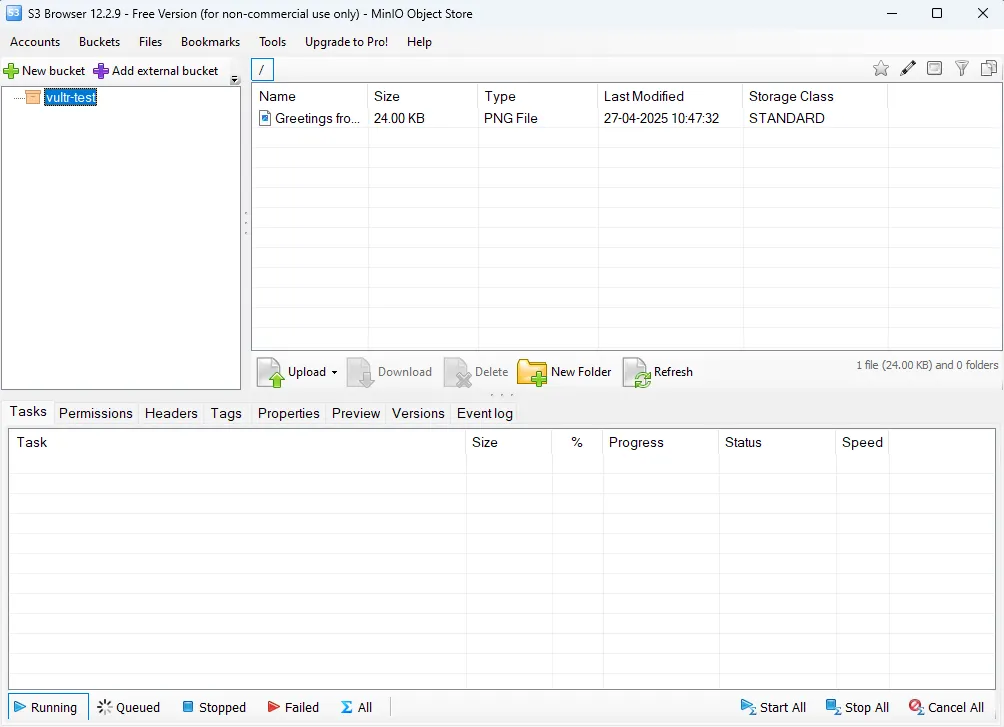Click the Refresh toolbar icon
Screen dimensions: 1004x727
636,372
